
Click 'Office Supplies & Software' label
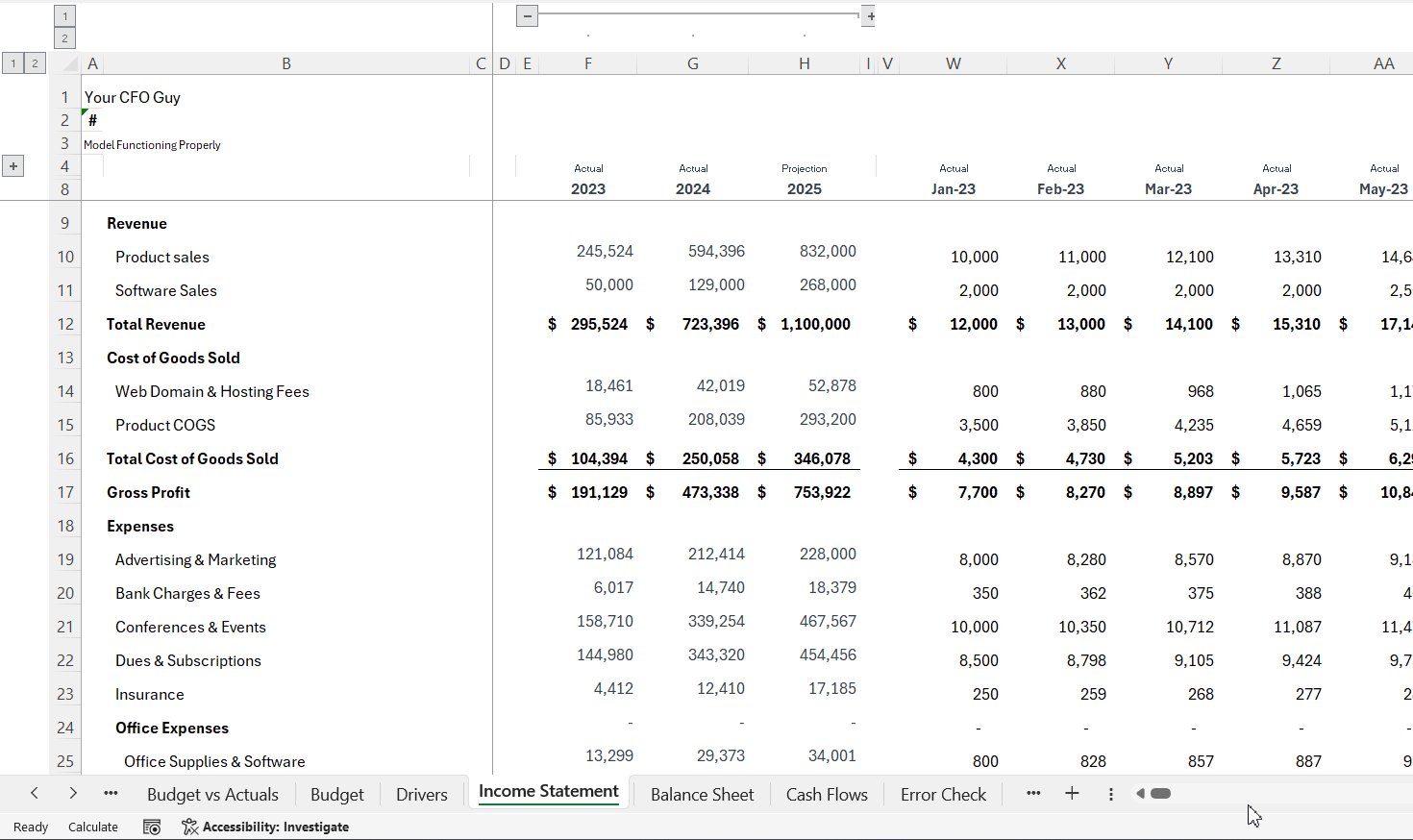[x=214, y=761]
